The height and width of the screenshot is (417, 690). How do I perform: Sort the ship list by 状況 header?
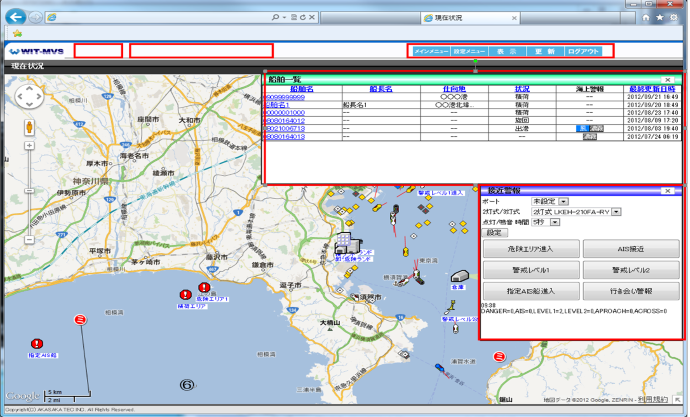coord(522,89)
